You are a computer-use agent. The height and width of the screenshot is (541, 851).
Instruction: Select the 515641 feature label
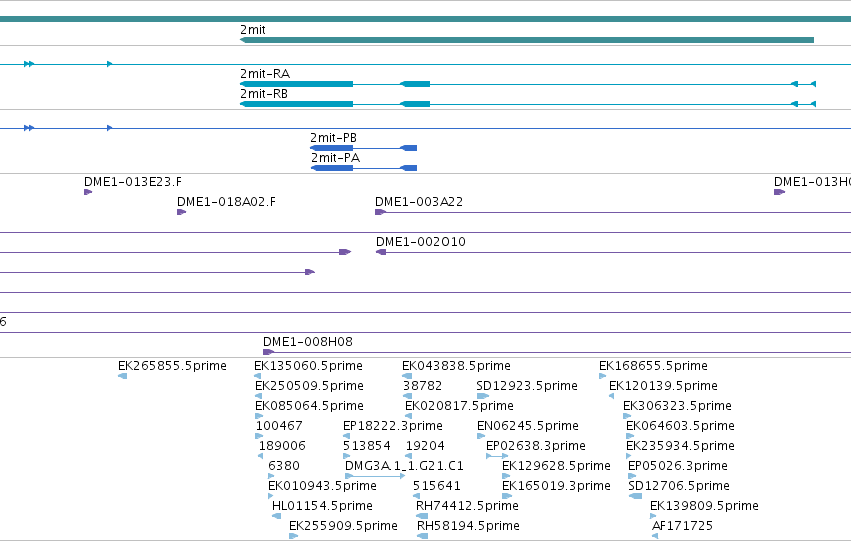coord(436,486)
